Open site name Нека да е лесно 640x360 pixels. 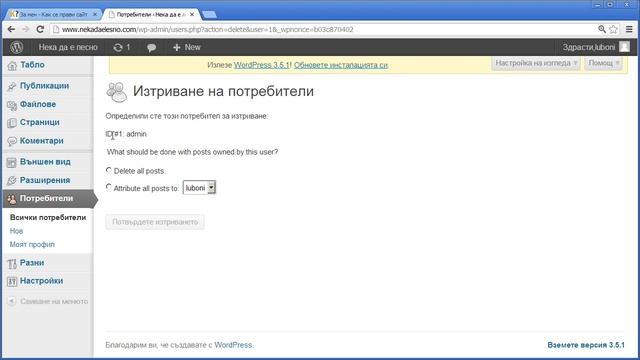coord(68,47)
